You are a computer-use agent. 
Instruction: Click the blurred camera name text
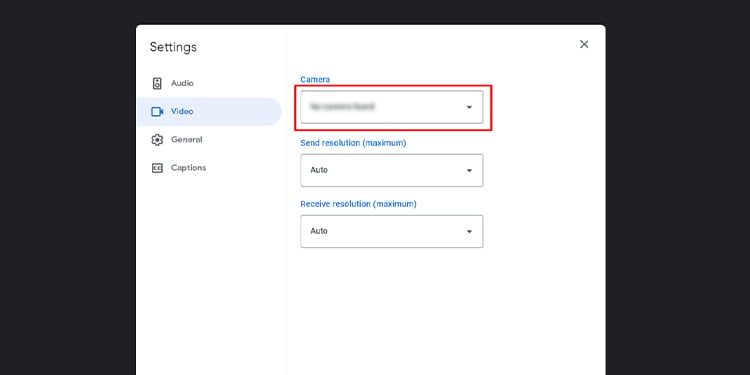click(342, 107)
